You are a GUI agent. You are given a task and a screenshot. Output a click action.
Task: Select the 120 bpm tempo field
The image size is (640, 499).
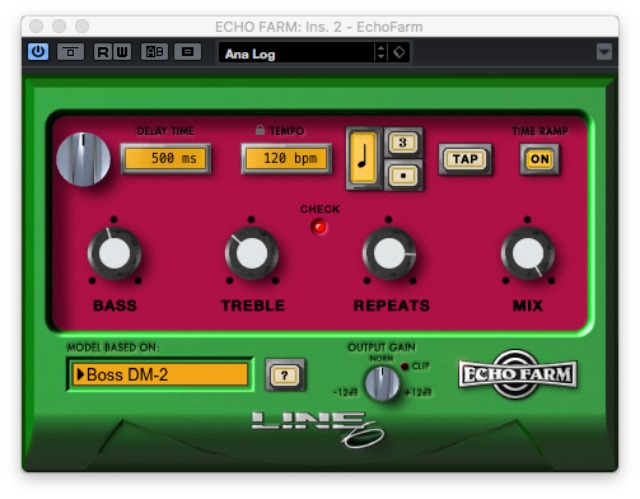click(x=287, y=158)
